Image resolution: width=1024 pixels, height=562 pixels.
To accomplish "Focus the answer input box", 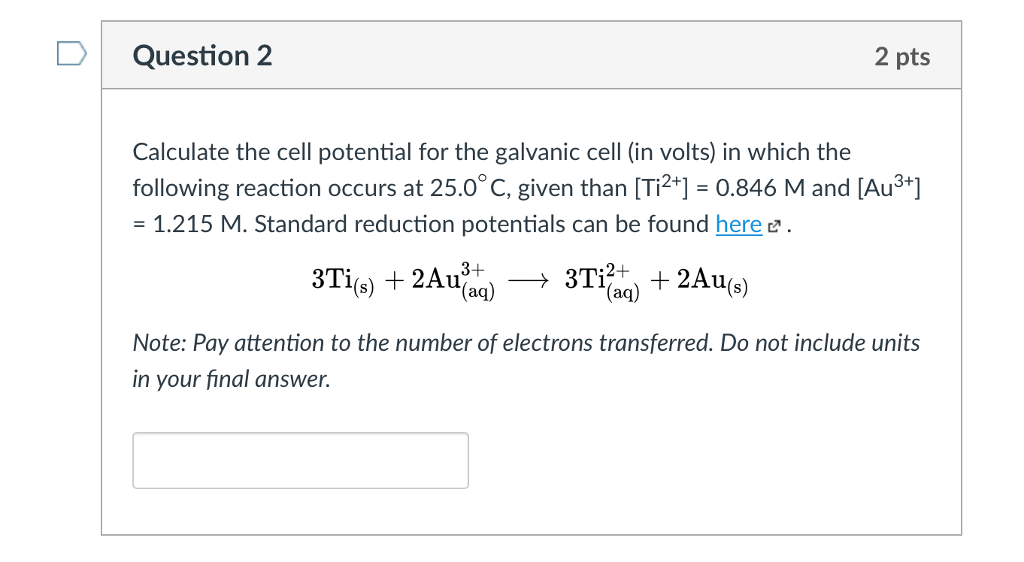I will [x=300, y=460].
